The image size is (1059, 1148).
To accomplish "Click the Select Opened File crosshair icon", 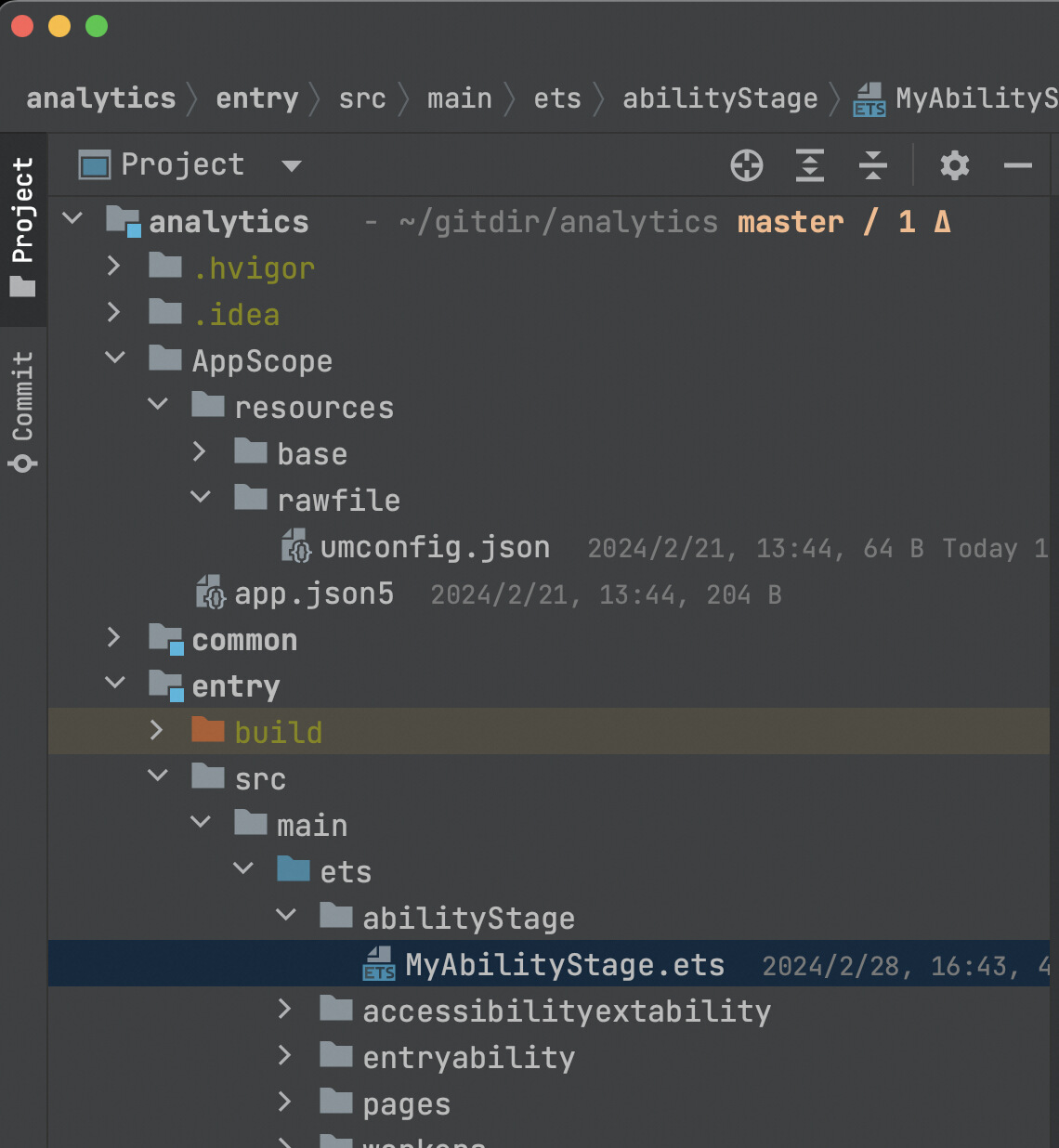I will point(747,165).
